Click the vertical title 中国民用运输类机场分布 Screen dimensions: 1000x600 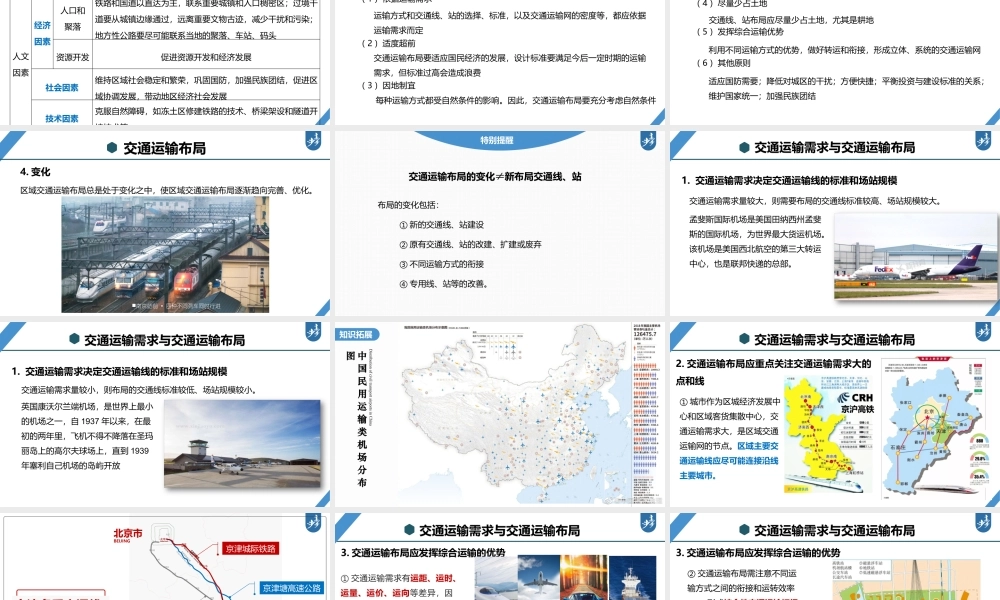[x=362, y=418]
